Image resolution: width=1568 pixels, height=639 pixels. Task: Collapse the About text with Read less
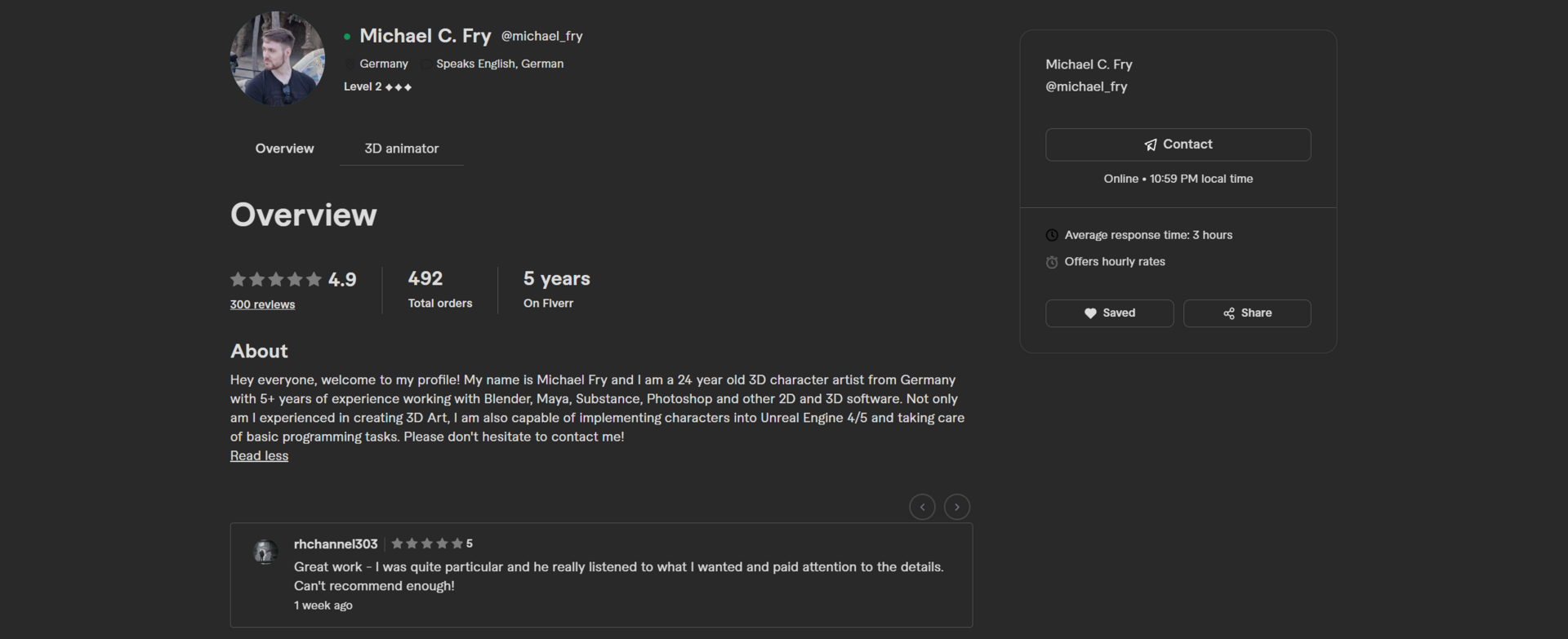259,455
